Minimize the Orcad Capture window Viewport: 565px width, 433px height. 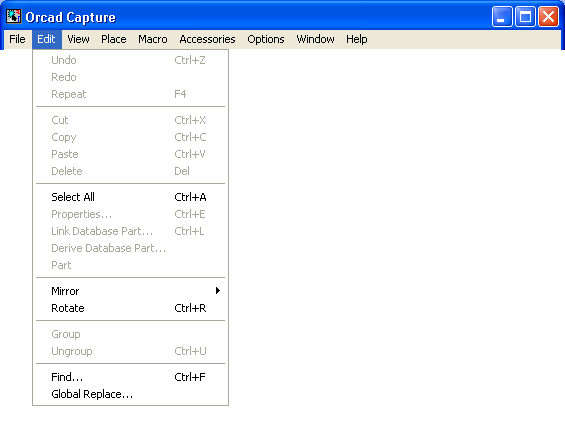coord(502,17)
